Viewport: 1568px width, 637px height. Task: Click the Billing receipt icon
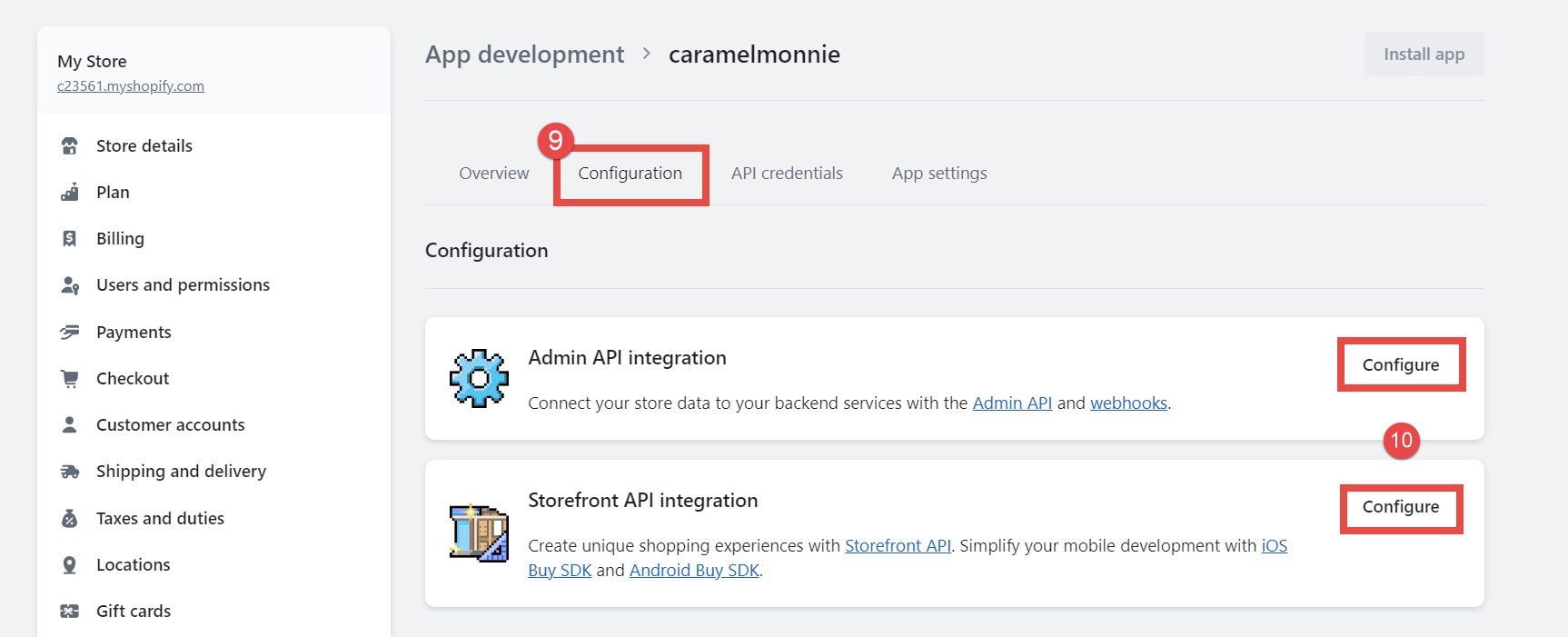[x=69, y=238]
